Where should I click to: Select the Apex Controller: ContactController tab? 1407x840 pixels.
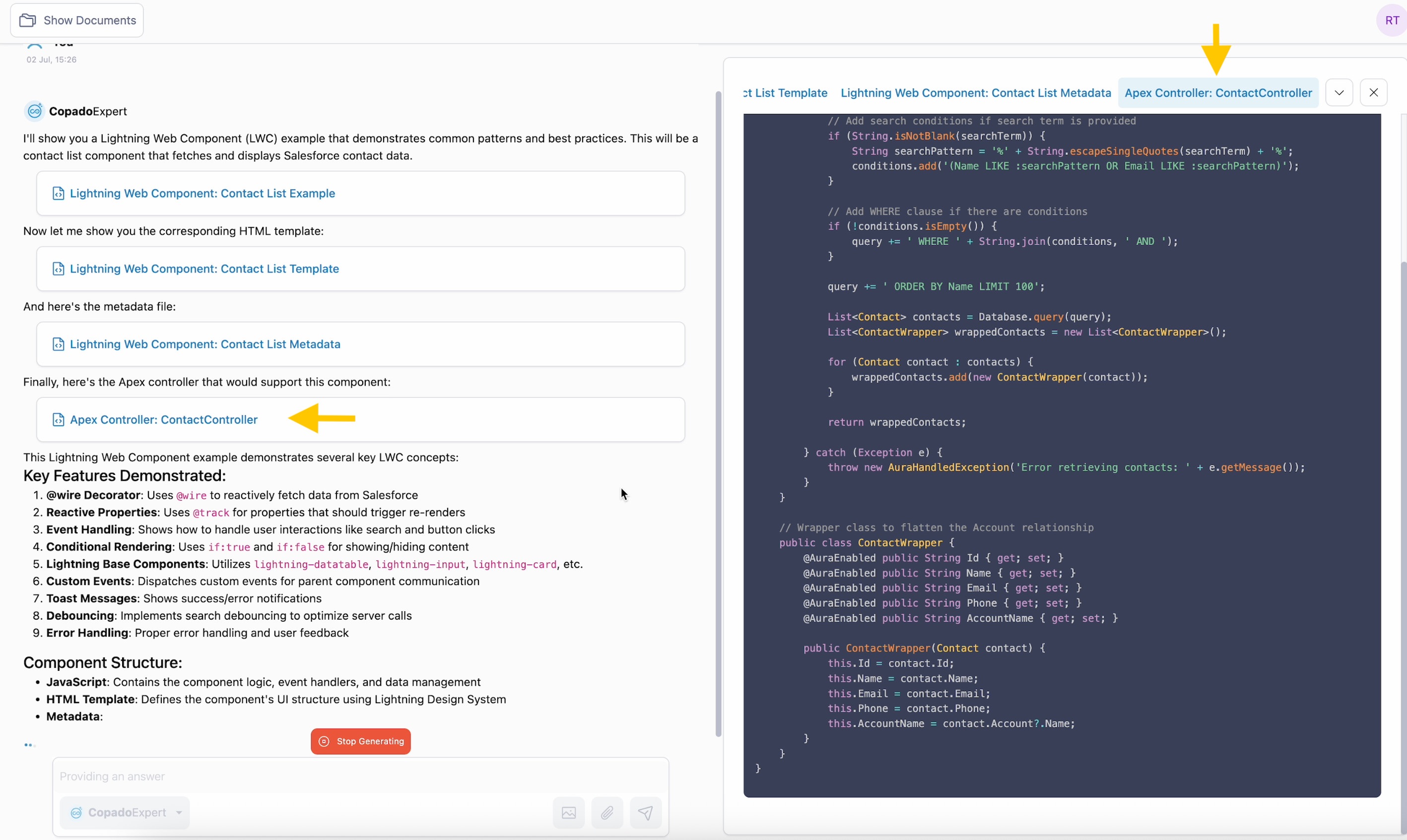pos(1218,93)
